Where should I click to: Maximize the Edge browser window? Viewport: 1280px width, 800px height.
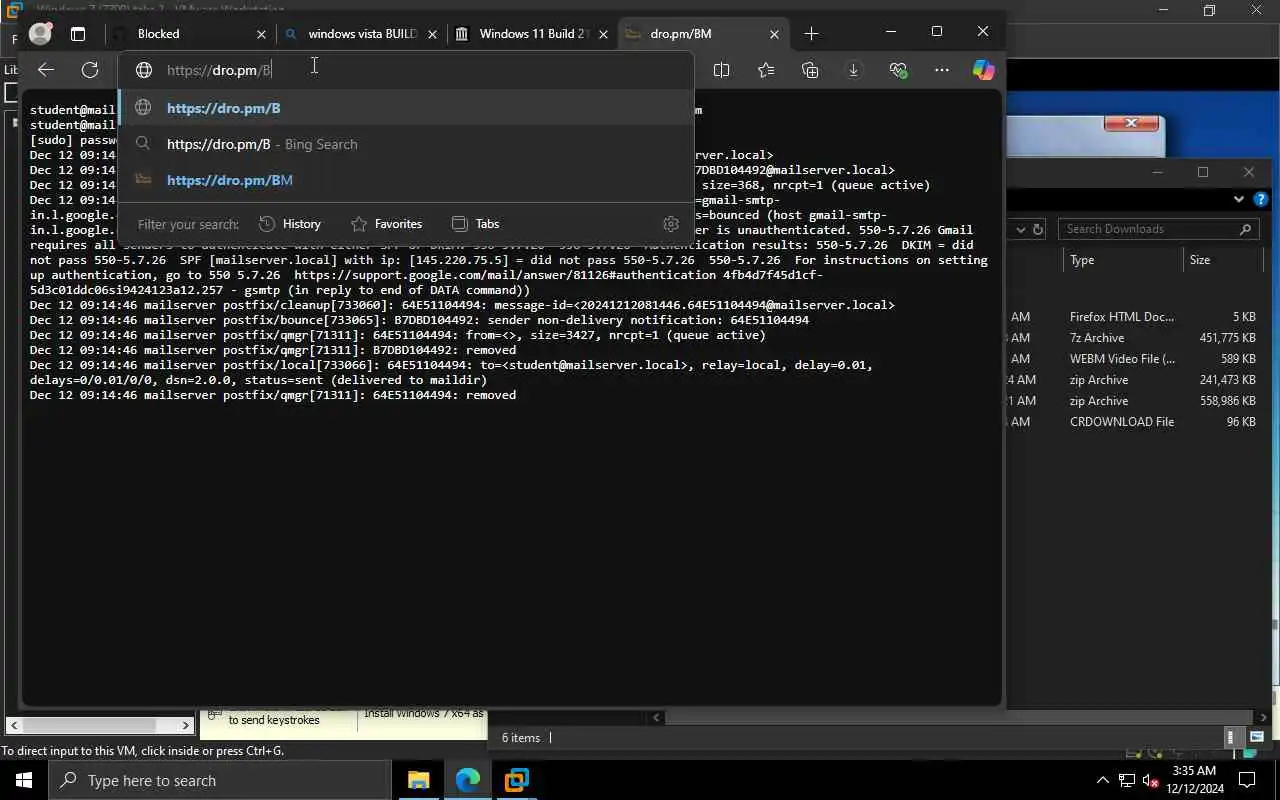point(937,32)
